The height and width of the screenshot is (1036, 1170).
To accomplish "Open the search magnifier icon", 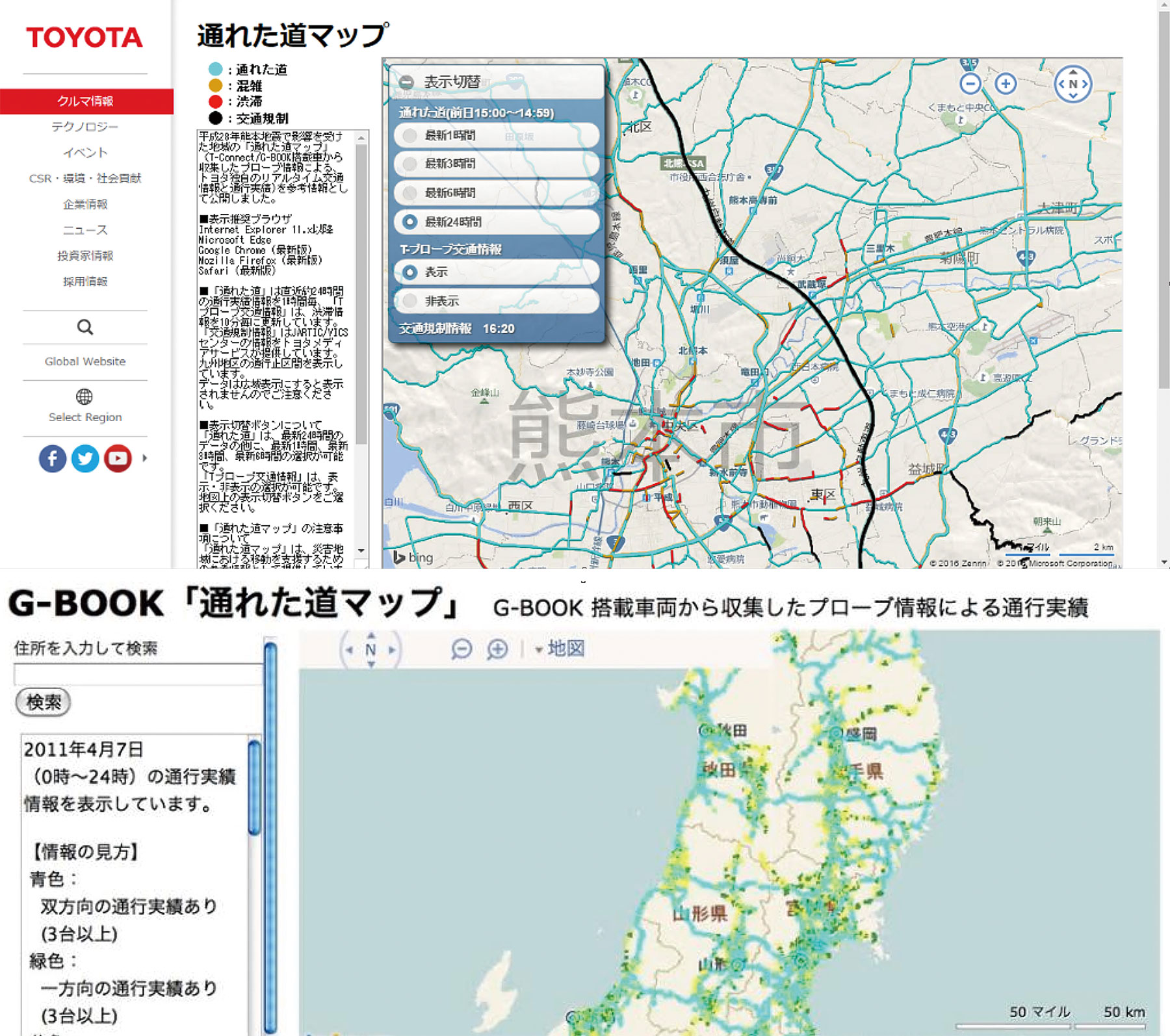I will click(85, 327).
